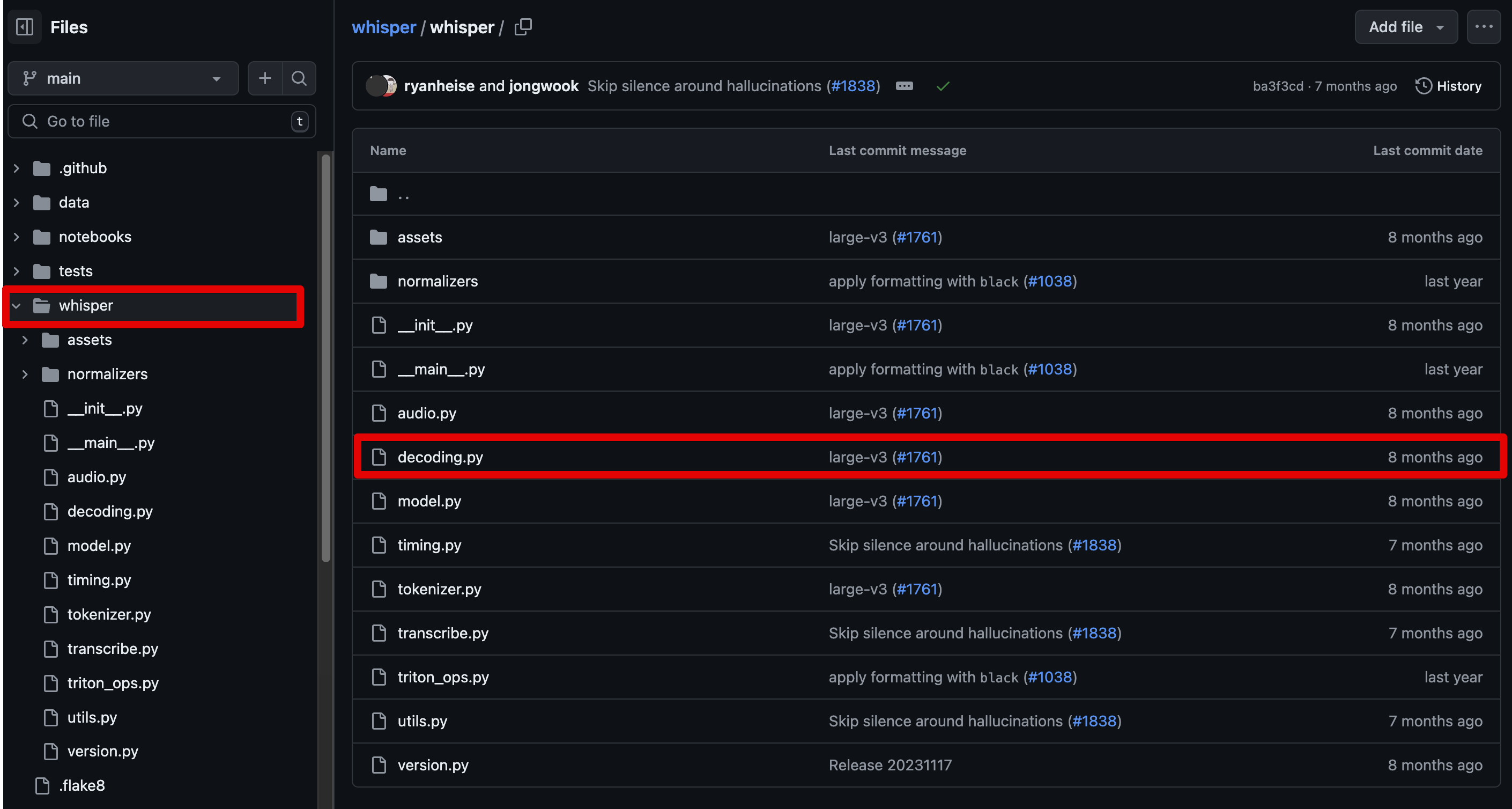Collapse the file tree side panel icon
The height and width of the screenshot is (809, 1512).
pos(25,27)
